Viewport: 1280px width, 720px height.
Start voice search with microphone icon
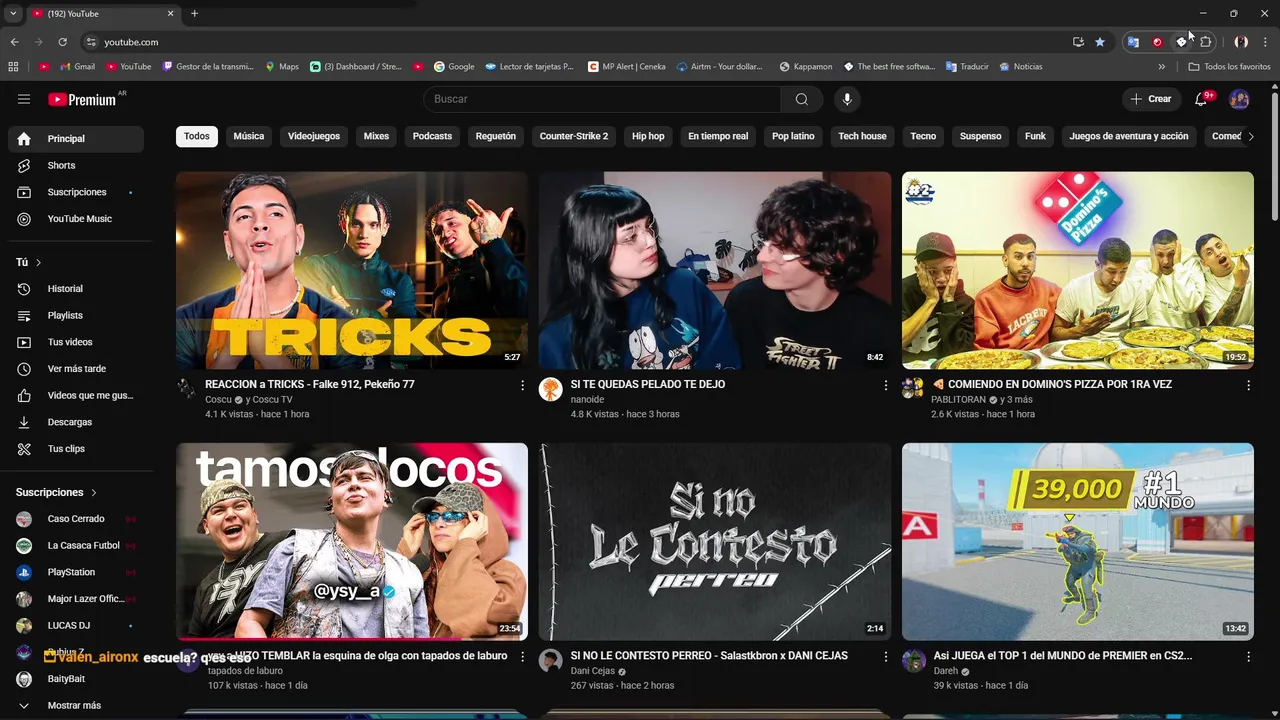[x=847, y=99]
